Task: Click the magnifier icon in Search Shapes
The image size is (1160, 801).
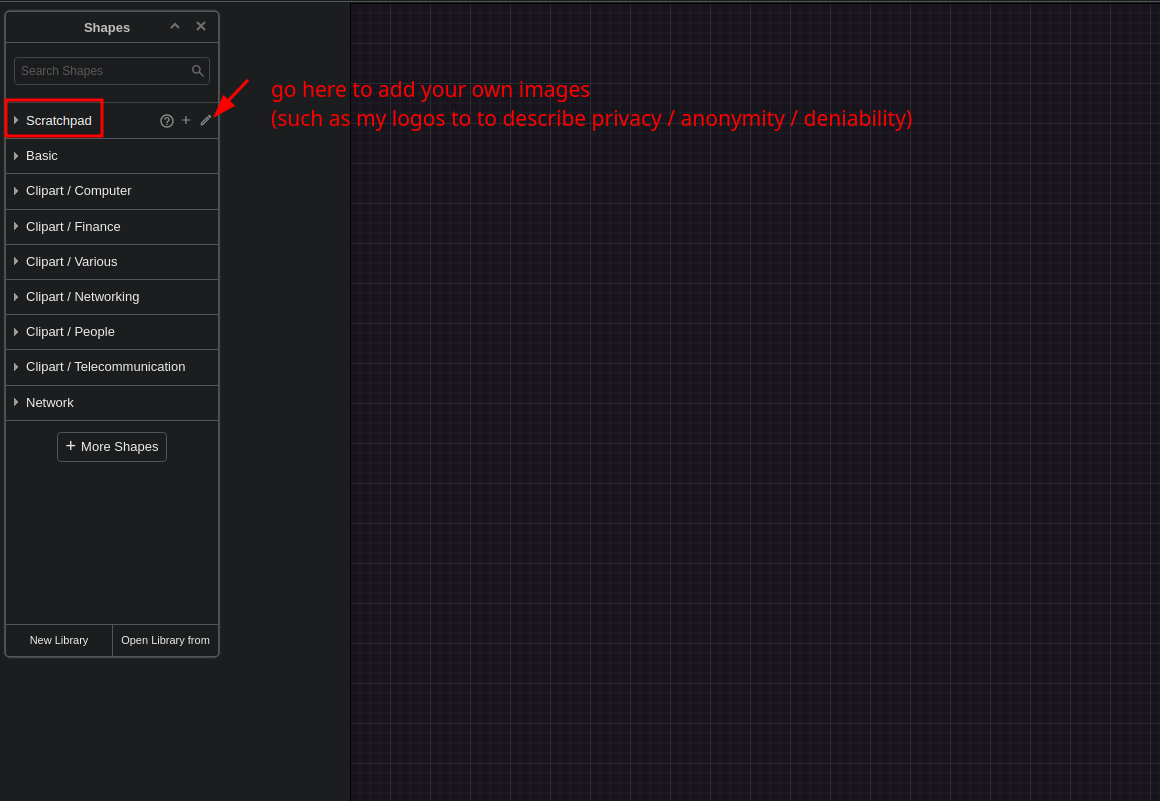Action: pyautogui.click(x=198, y=71)
